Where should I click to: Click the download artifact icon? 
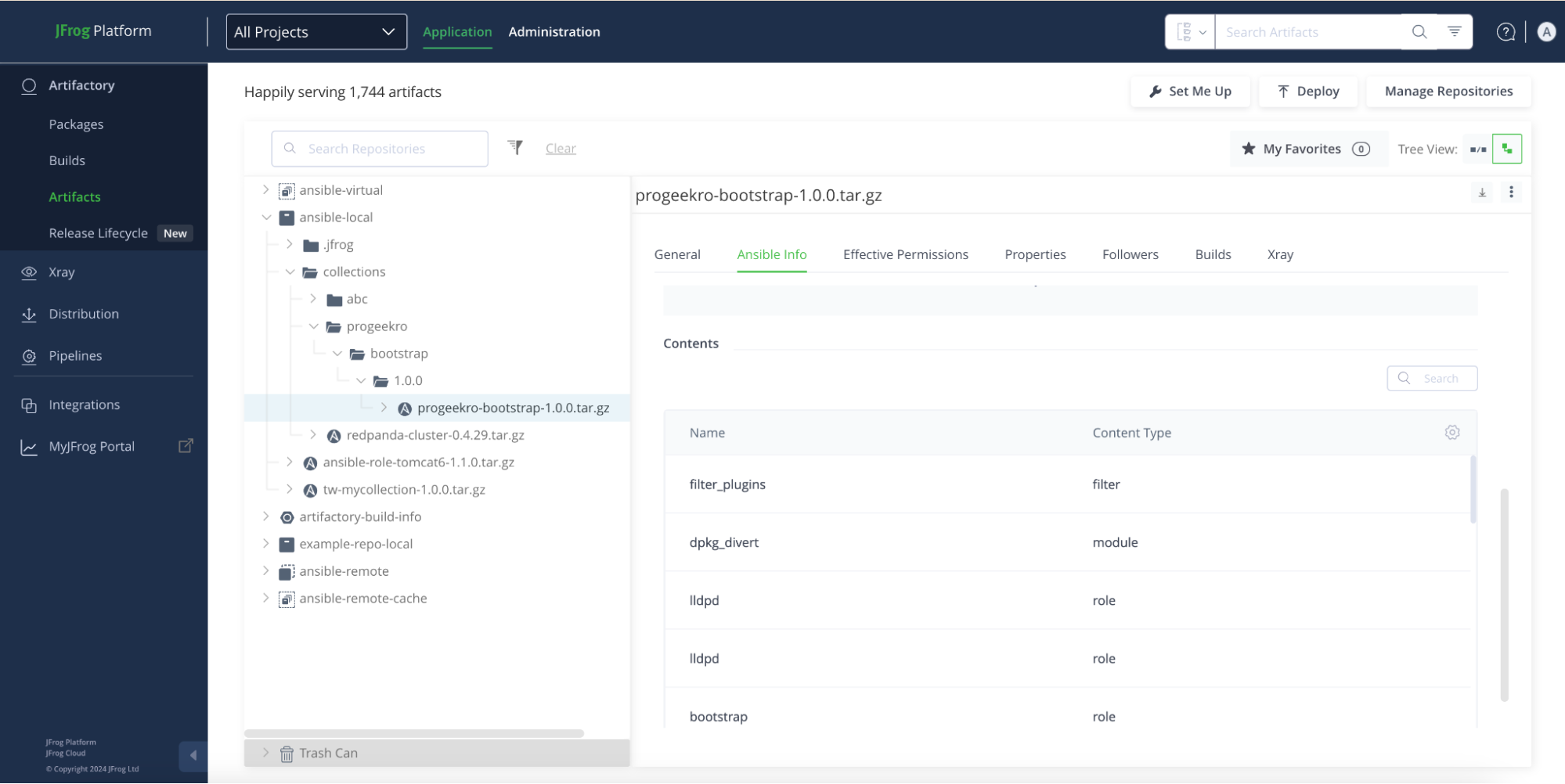pyautogui.click(x=1481, y=192)
